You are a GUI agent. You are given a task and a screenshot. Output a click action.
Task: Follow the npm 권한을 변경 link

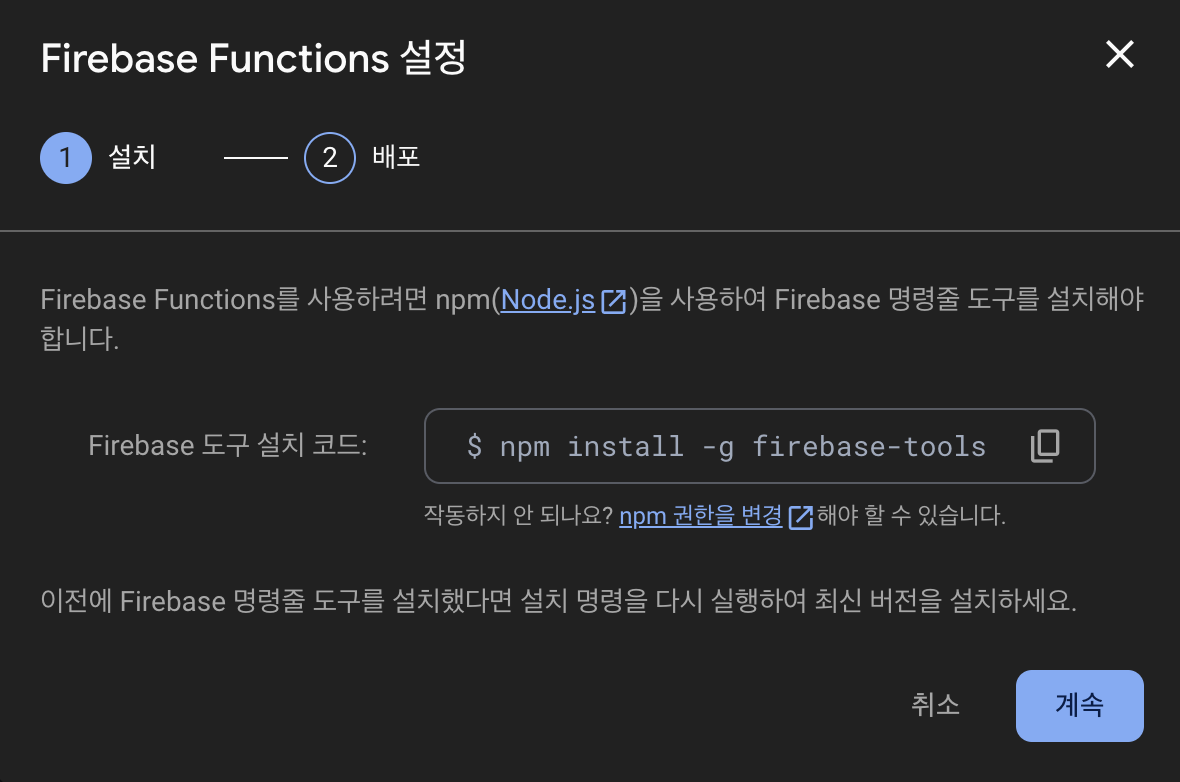point(700,515)
